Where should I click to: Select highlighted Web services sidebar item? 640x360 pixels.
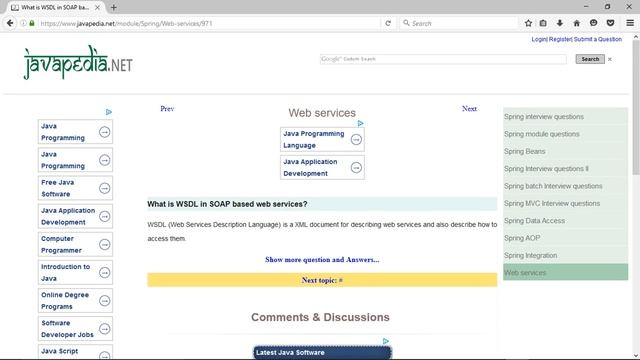coord(565,272)
